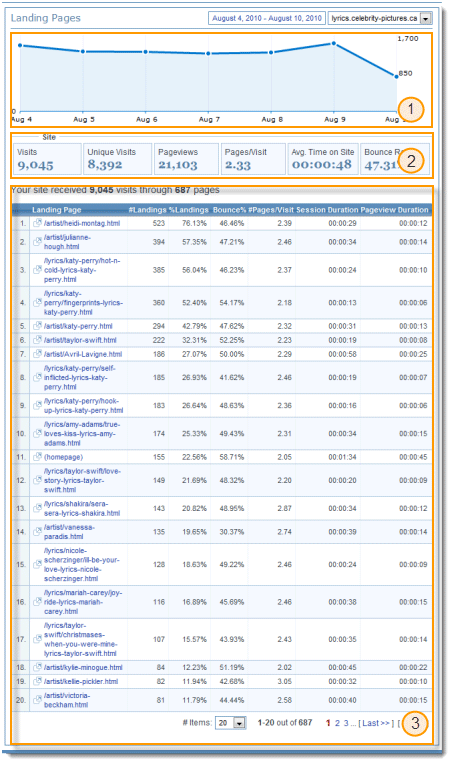Open external link icon for /artist/heidi-montag.html
The height and width of the screenshot is (765, 454).
[x=37, y=223]
